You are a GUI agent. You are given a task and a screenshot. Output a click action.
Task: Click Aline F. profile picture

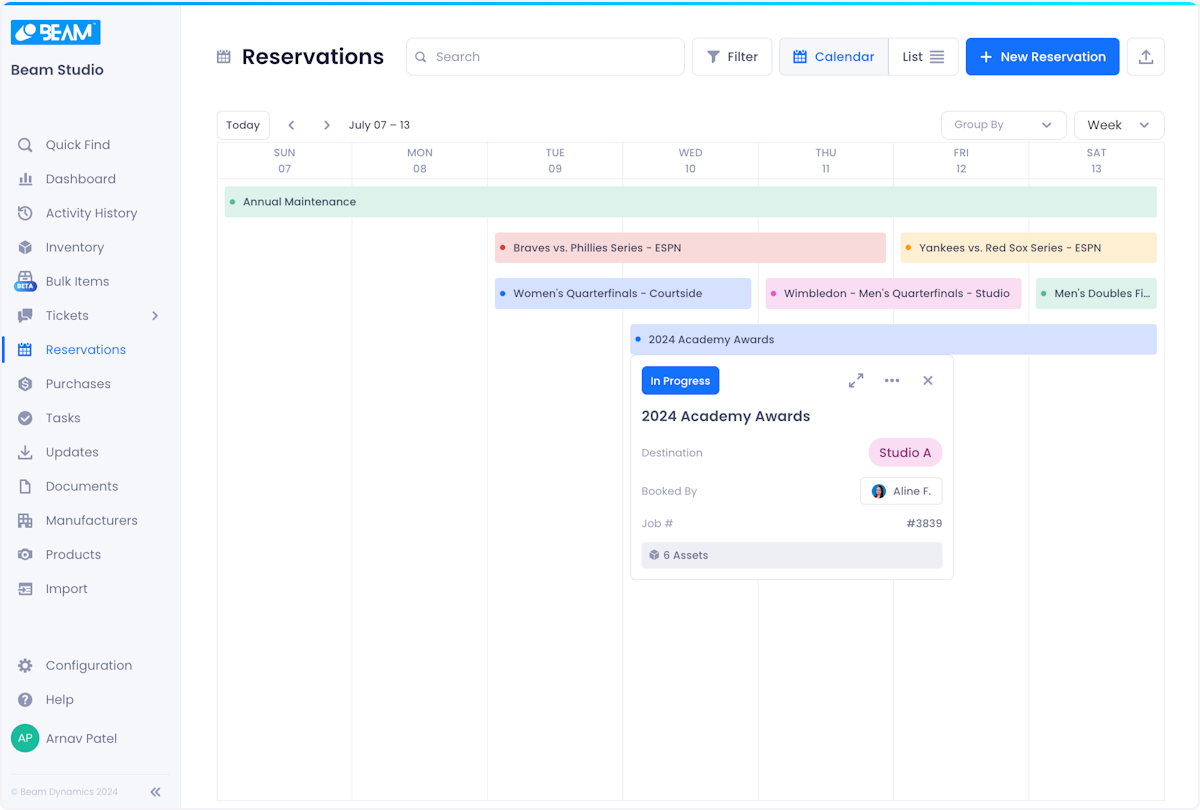(x=879, y=491)
